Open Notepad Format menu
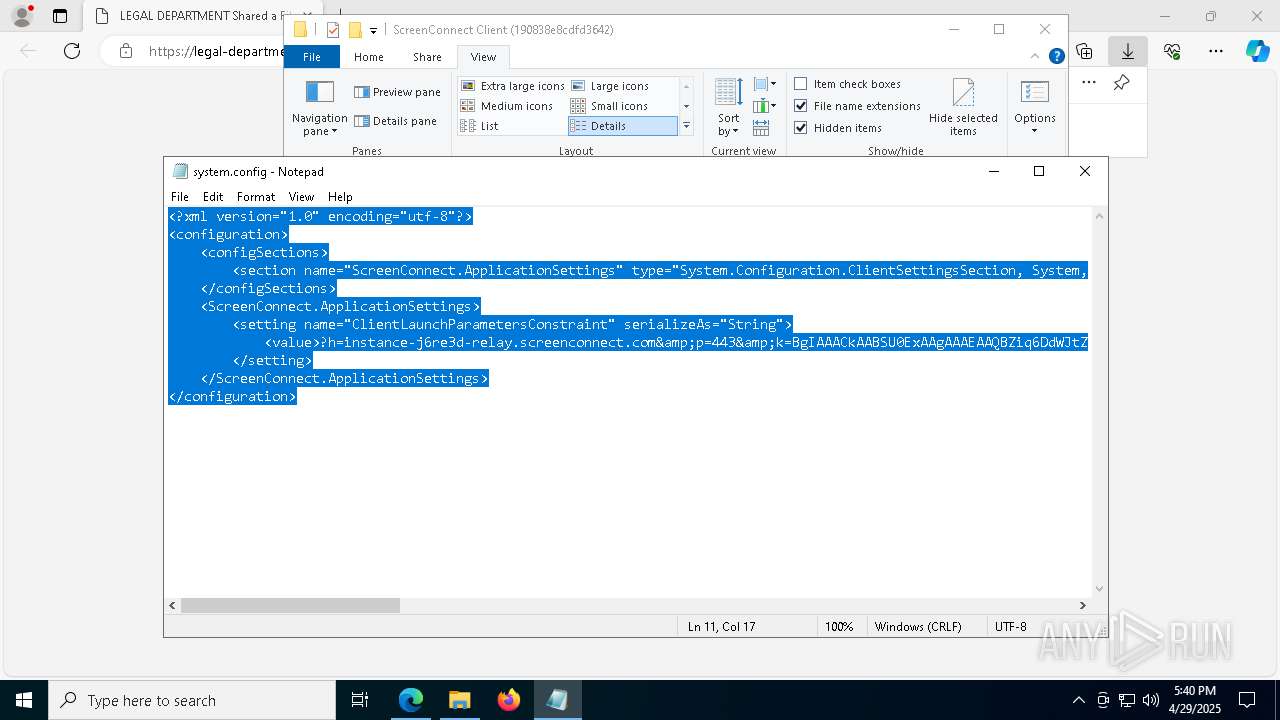The image size is (1280, 720). pyautogui.click(x=256, y=197)
